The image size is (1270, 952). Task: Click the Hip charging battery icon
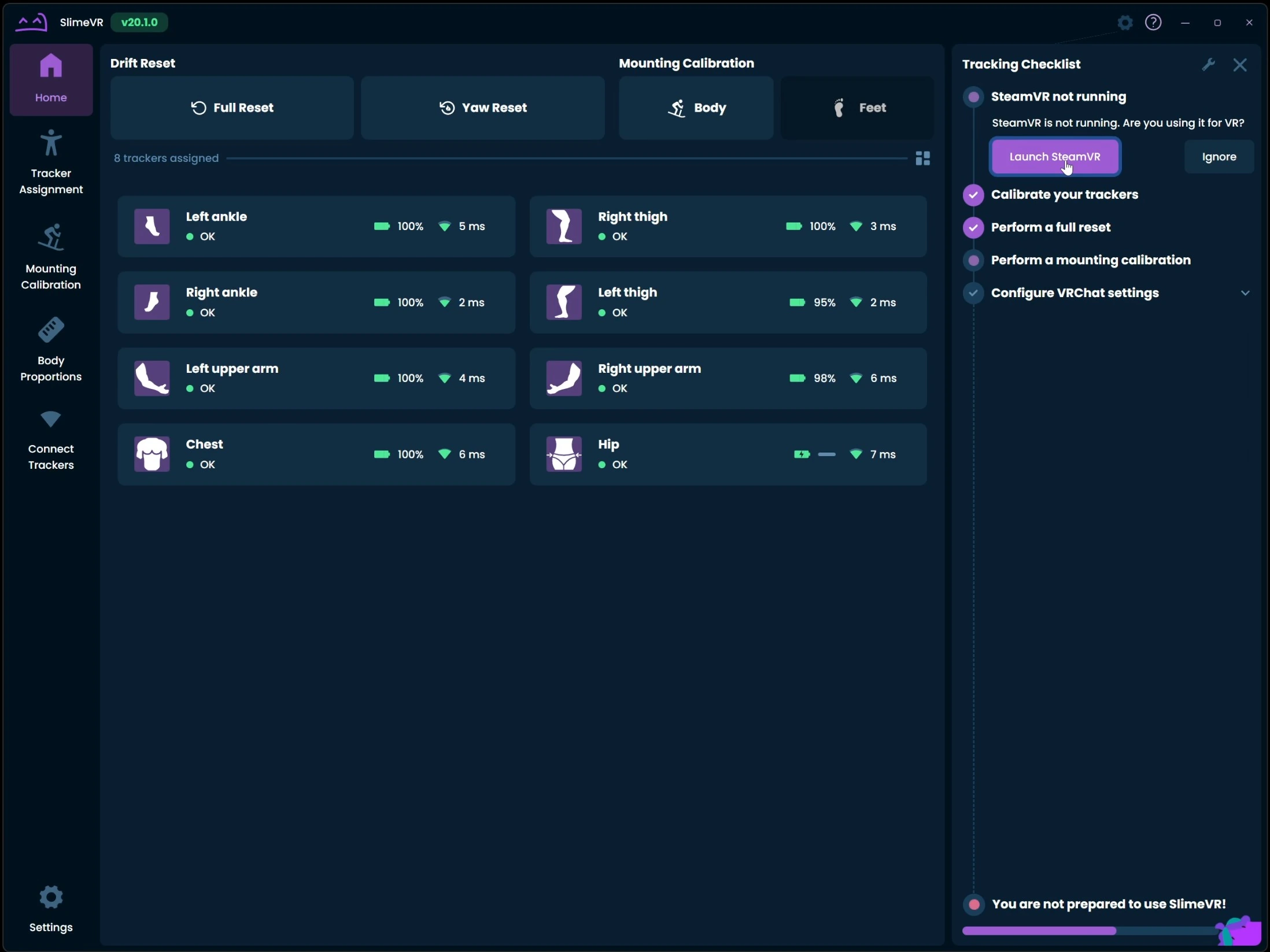tap(802, 454)
